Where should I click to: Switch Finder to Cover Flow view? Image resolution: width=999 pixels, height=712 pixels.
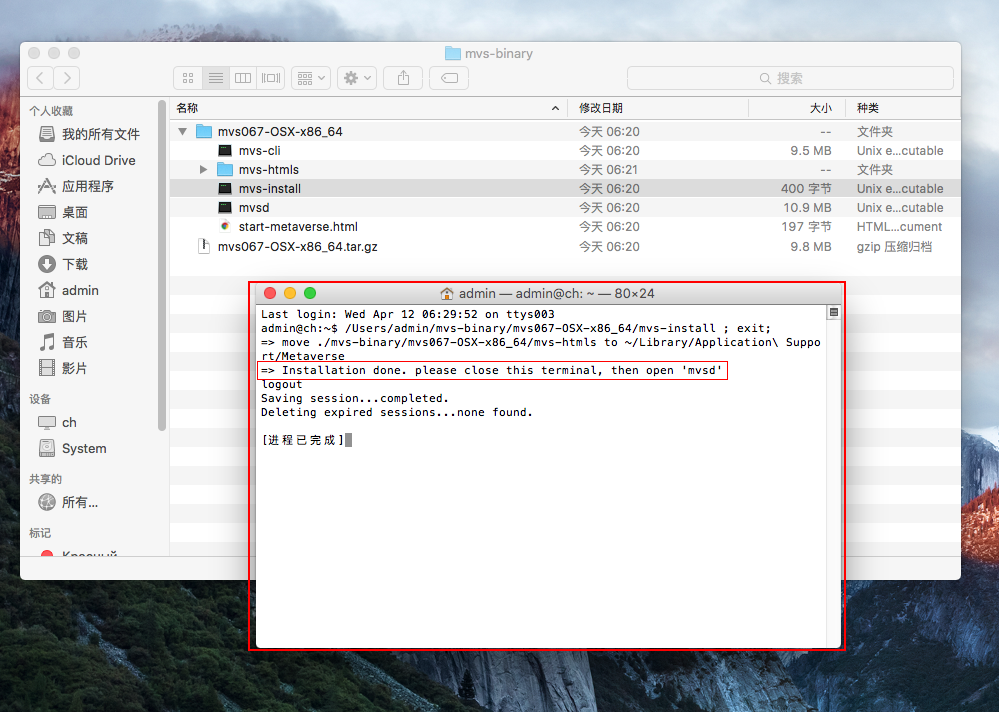[271, 78]
